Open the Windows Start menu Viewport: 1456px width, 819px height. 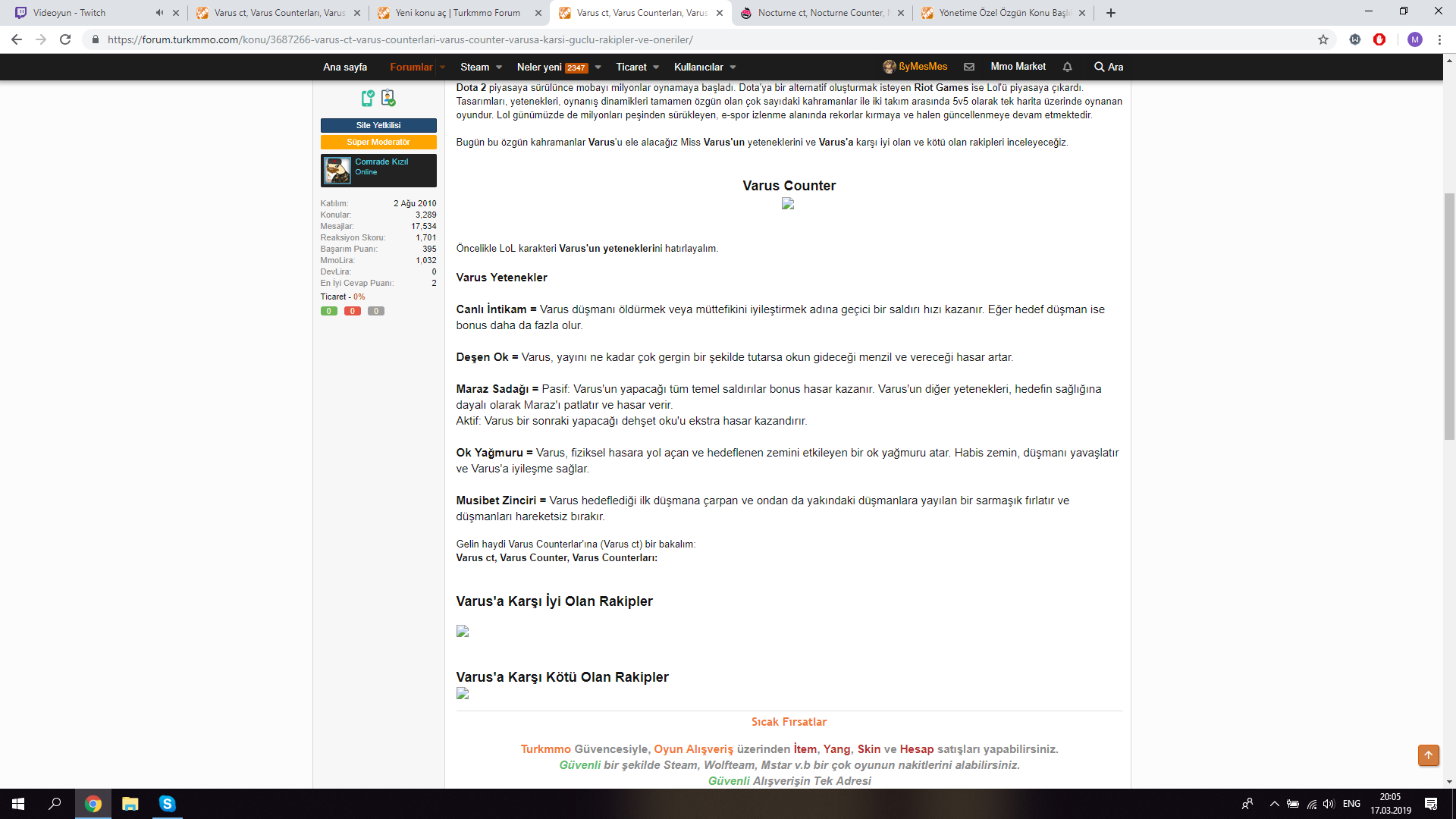tap(18, 804)
